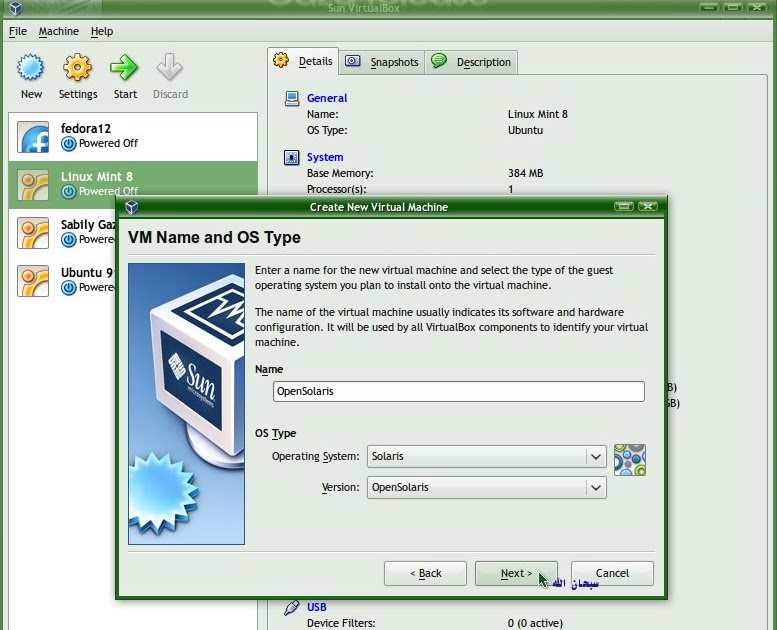Viewport: 777px width, 630px height.
Task: Open the File menu
Action: pyautogui.click(x=18, y=31)
